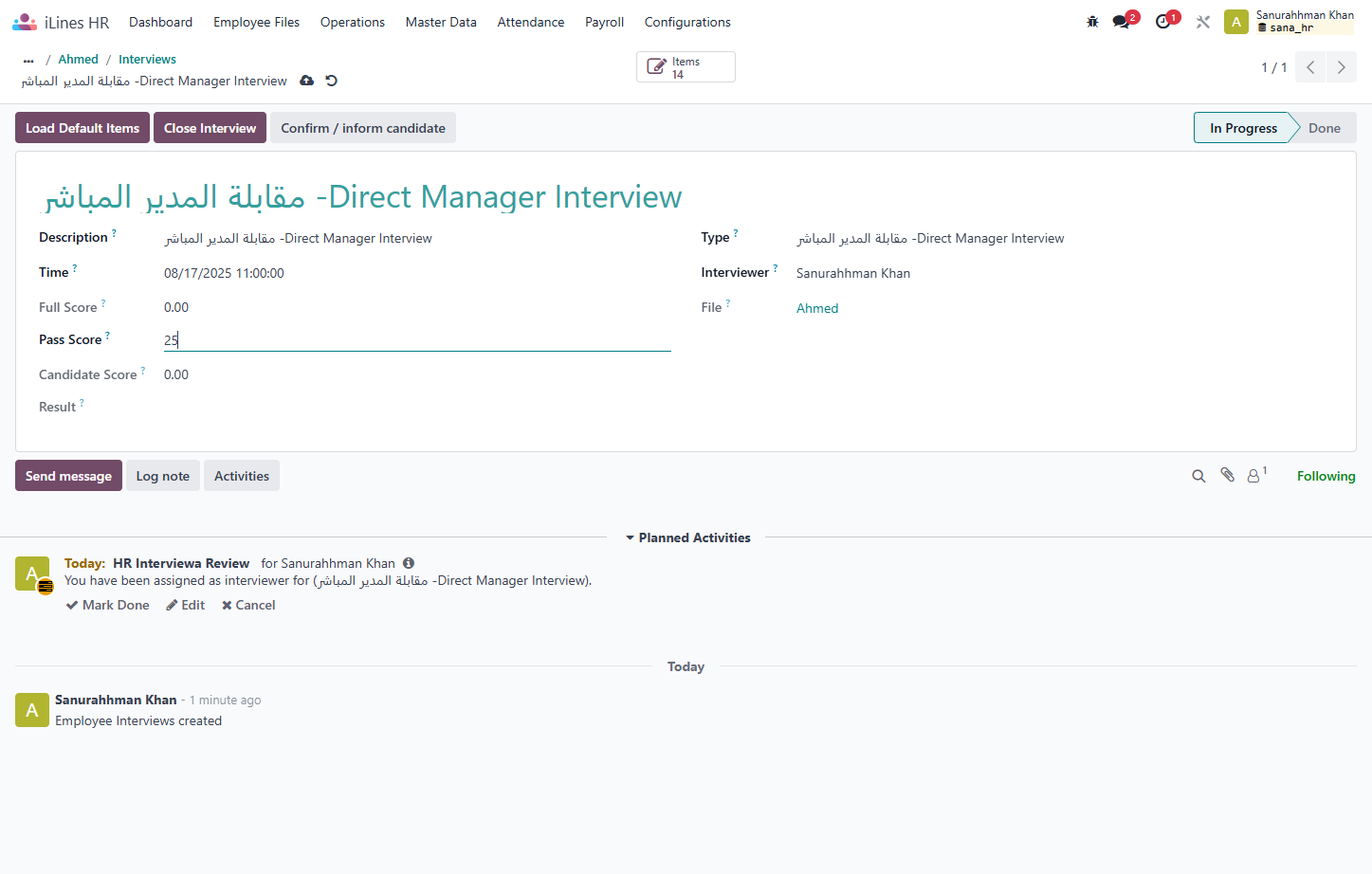Open the Attendance menu
The image size is (1372, 874).
(531, 22)
